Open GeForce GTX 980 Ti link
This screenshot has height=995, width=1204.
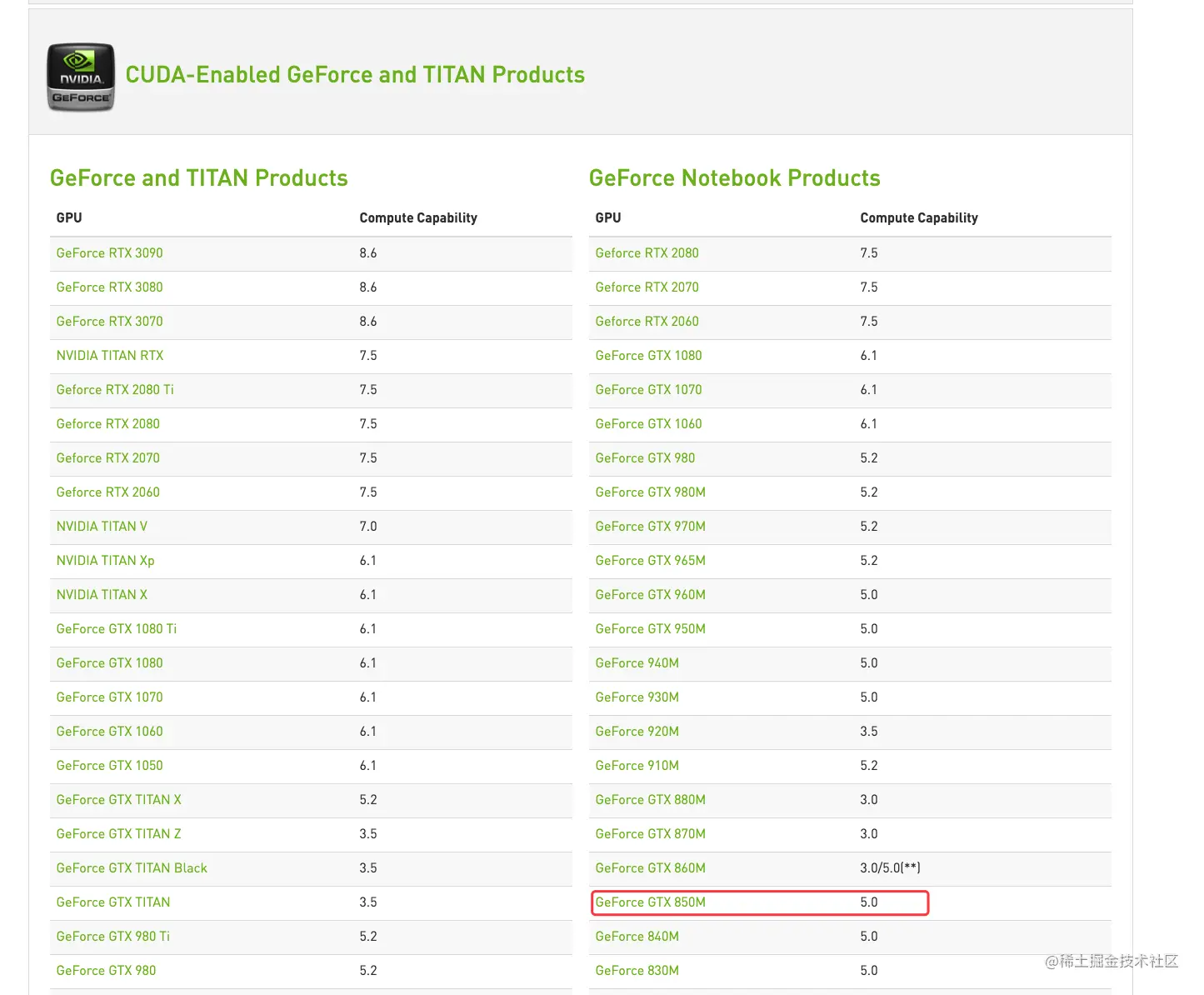pos(112,937)
